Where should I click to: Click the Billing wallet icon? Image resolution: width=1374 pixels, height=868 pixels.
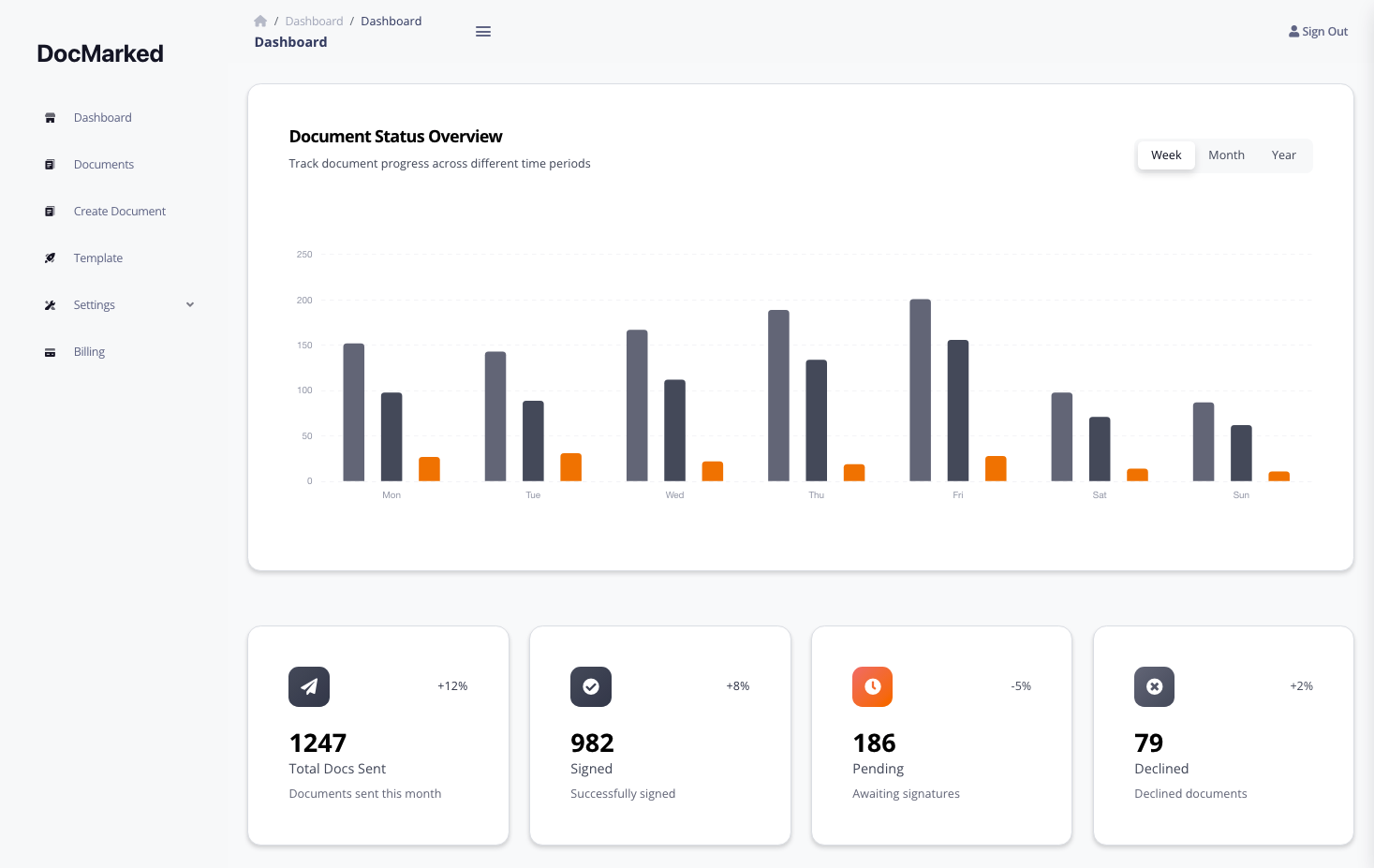tap(50, 351)
